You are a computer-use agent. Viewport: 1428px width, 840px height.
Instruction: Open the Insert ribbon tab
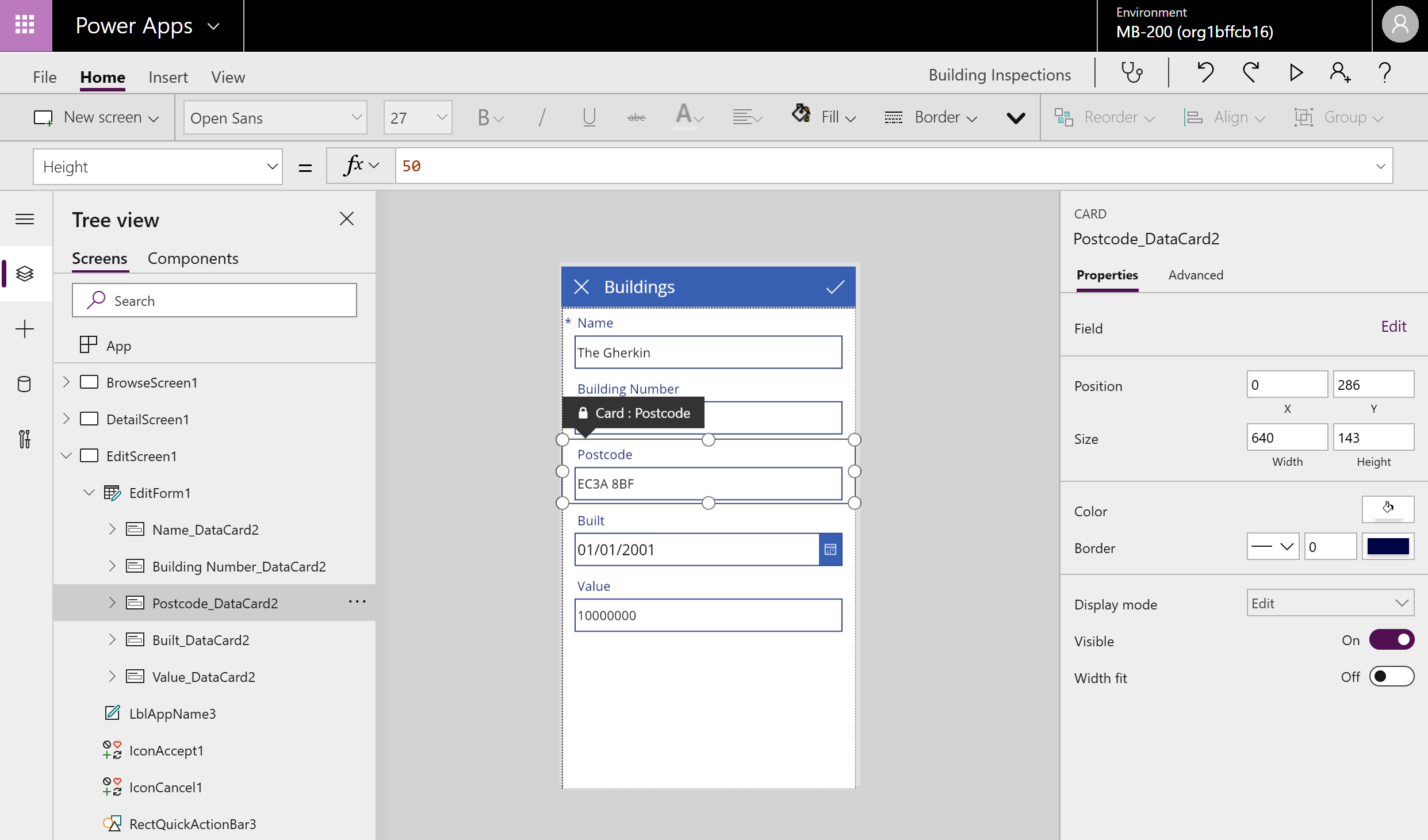pos(168,76)
